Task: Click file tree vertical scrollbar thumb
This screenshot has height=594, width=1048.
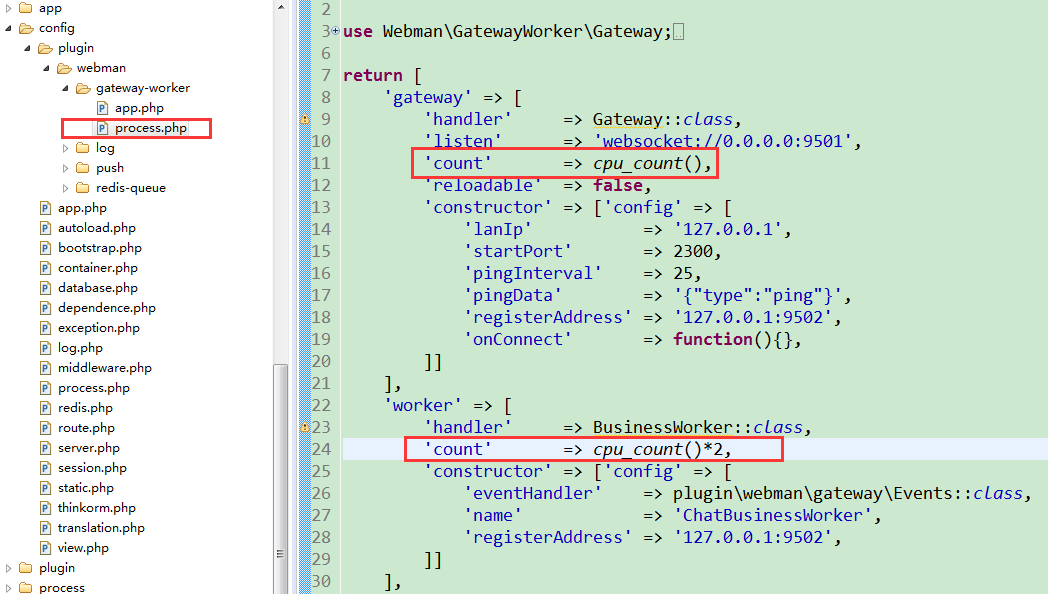Action: tap(281, 478)
